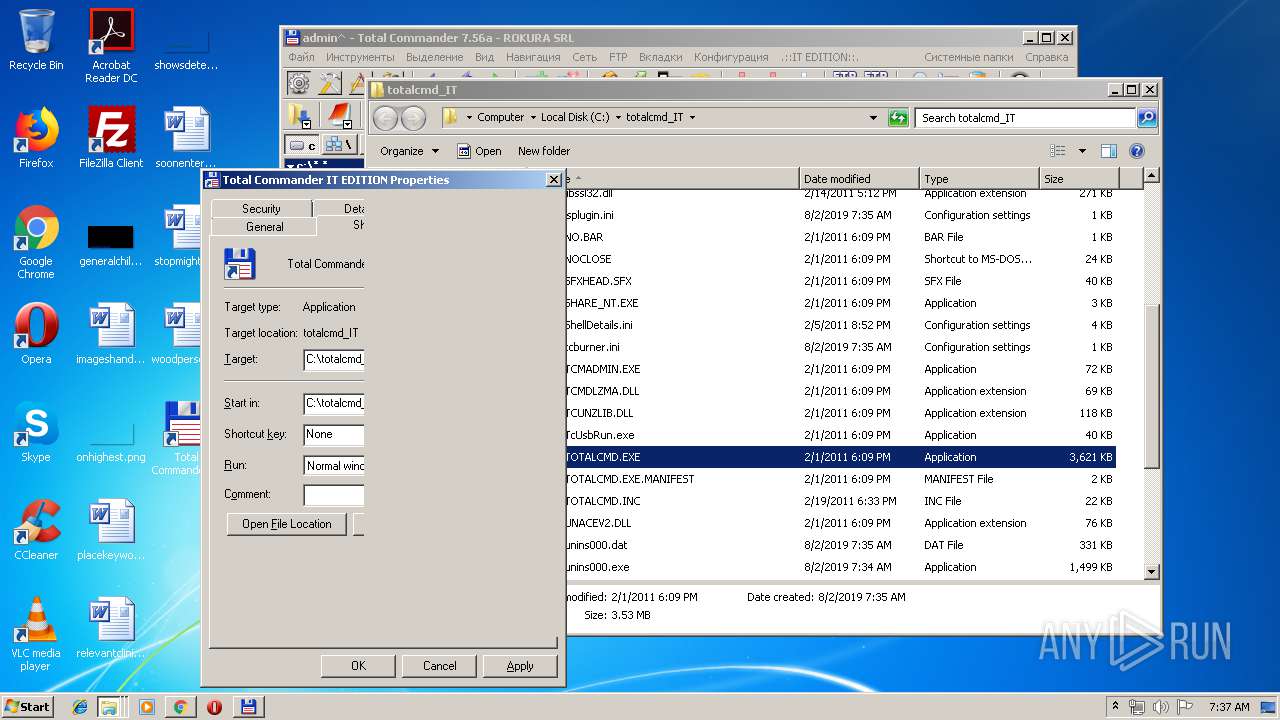
Task: Select the unins000.dat file row
Action: tap(841, 545)
